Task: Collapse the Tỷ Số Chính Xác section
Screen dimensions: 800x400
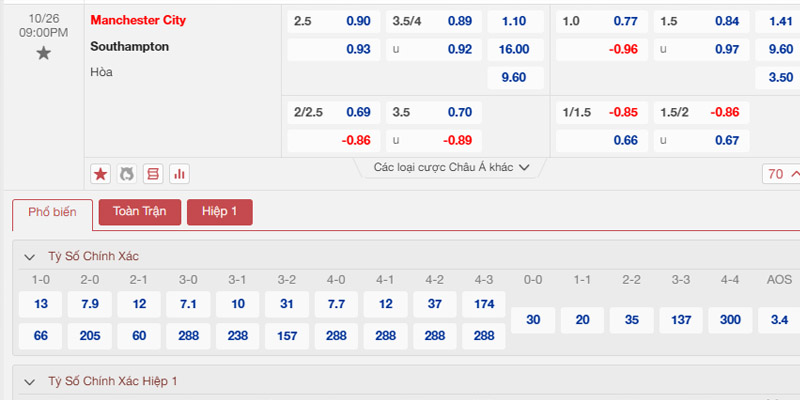Action: [30, 257]
